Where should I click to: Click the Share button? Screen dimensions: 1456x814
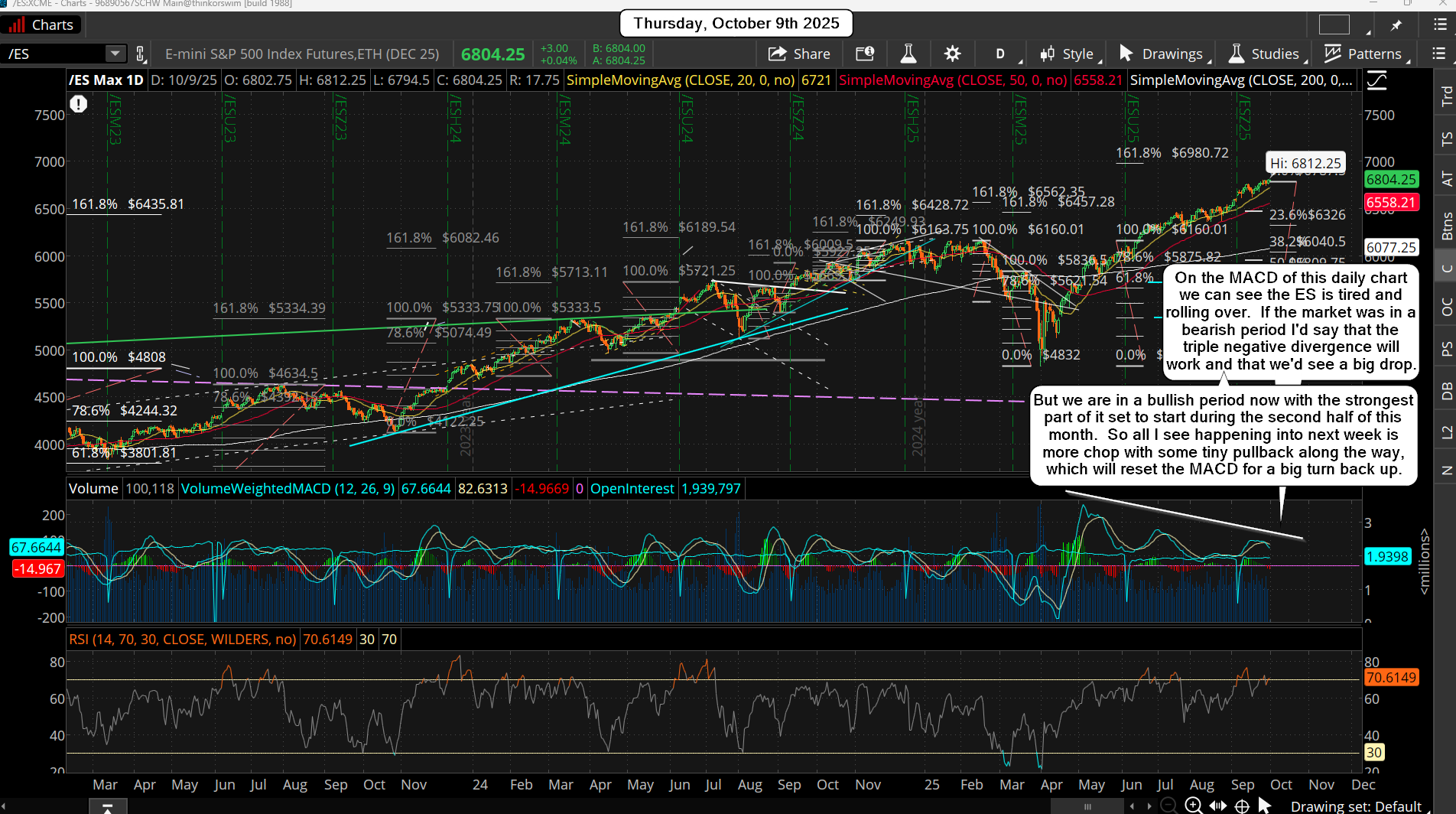pyautogui.click(x=799, y=54)
